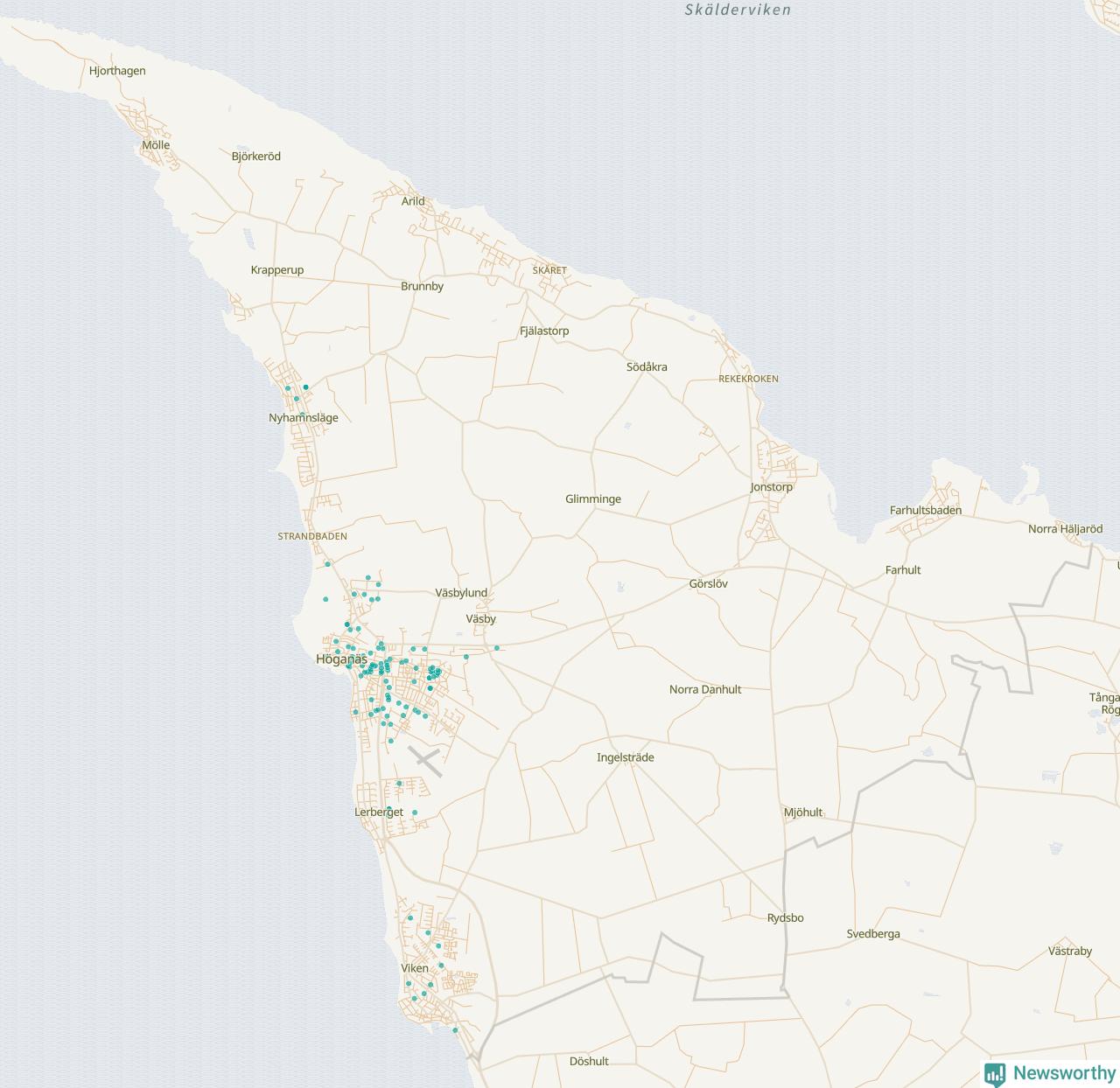Click the Viken place label

click(415, 968)
